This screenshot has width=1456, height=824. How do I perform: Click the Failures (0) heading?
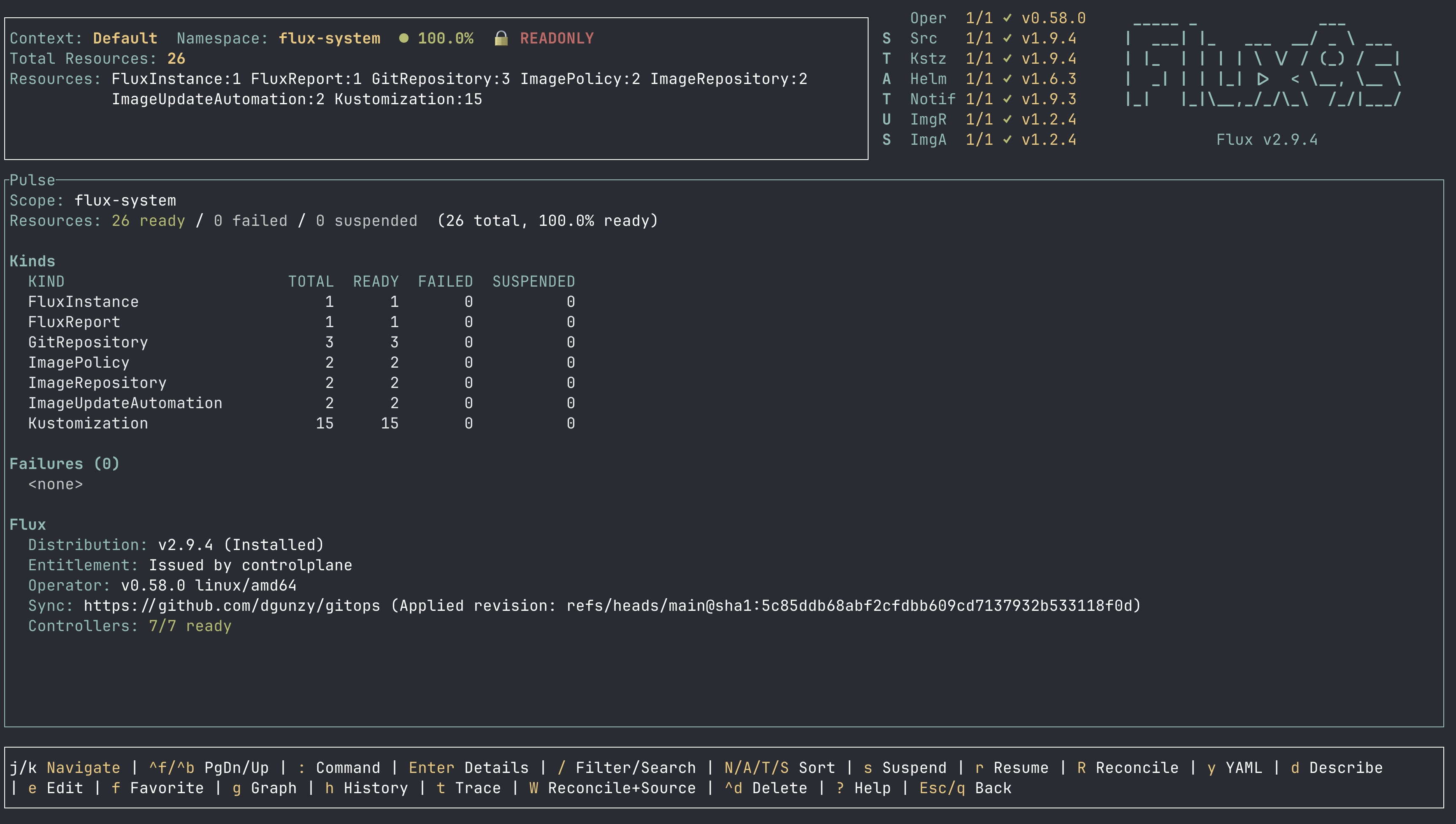[65, 464]
